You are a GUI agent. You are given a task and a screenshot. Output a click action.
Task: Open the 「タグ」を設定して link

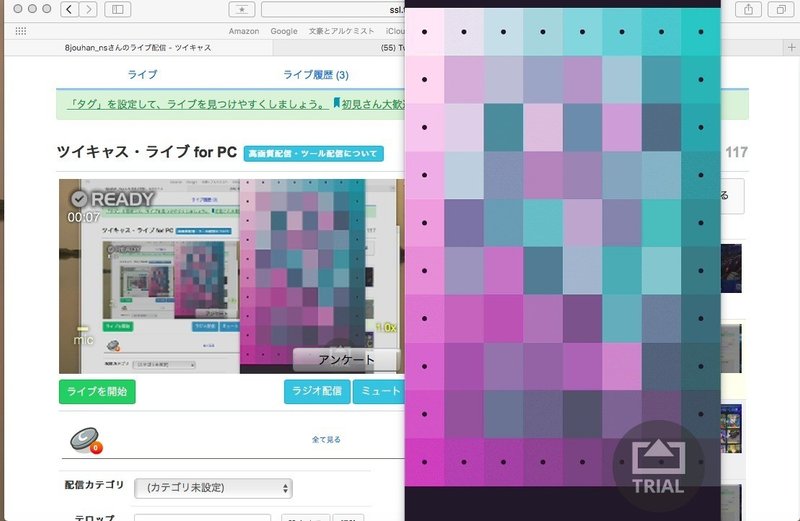coord(197,104)
